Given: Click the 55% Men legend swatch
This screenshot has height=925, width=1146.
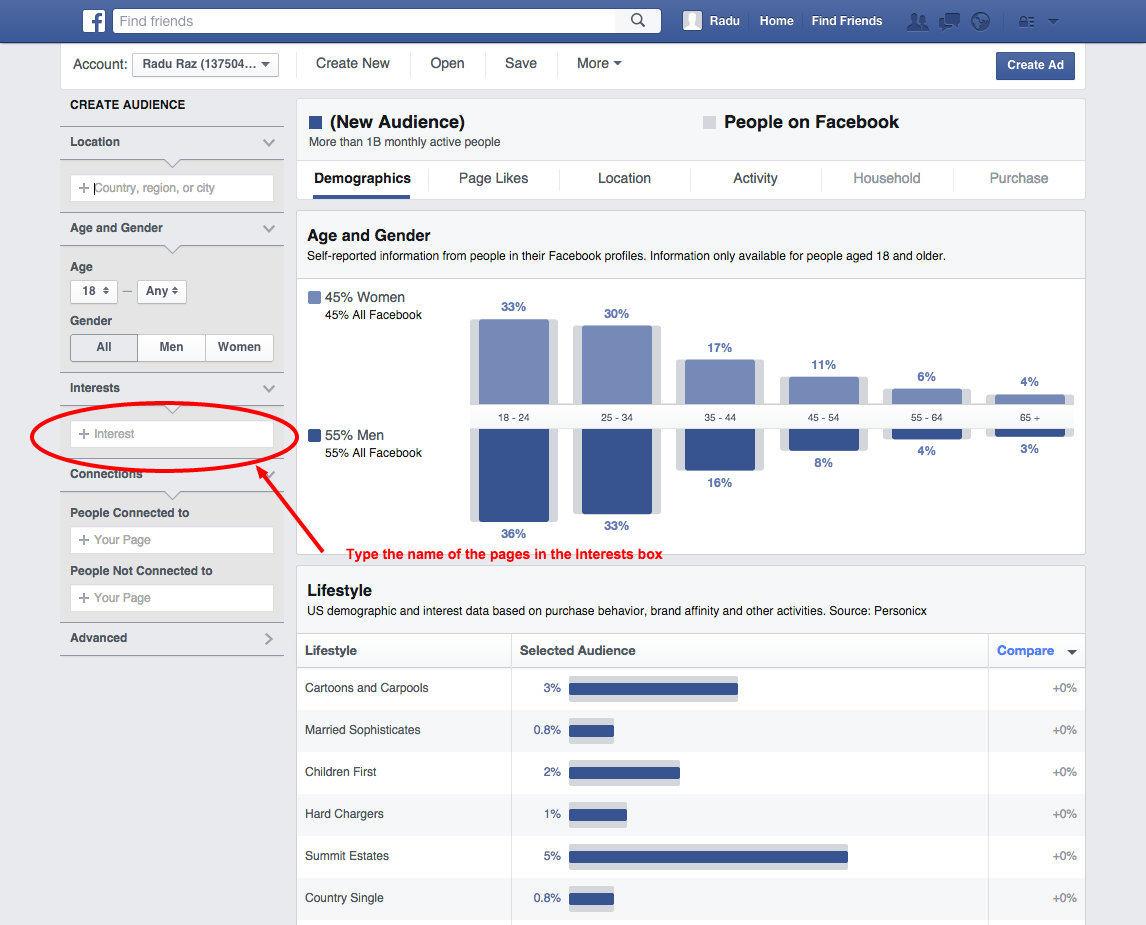Looking at the screenshot, I should click(314, 435).
